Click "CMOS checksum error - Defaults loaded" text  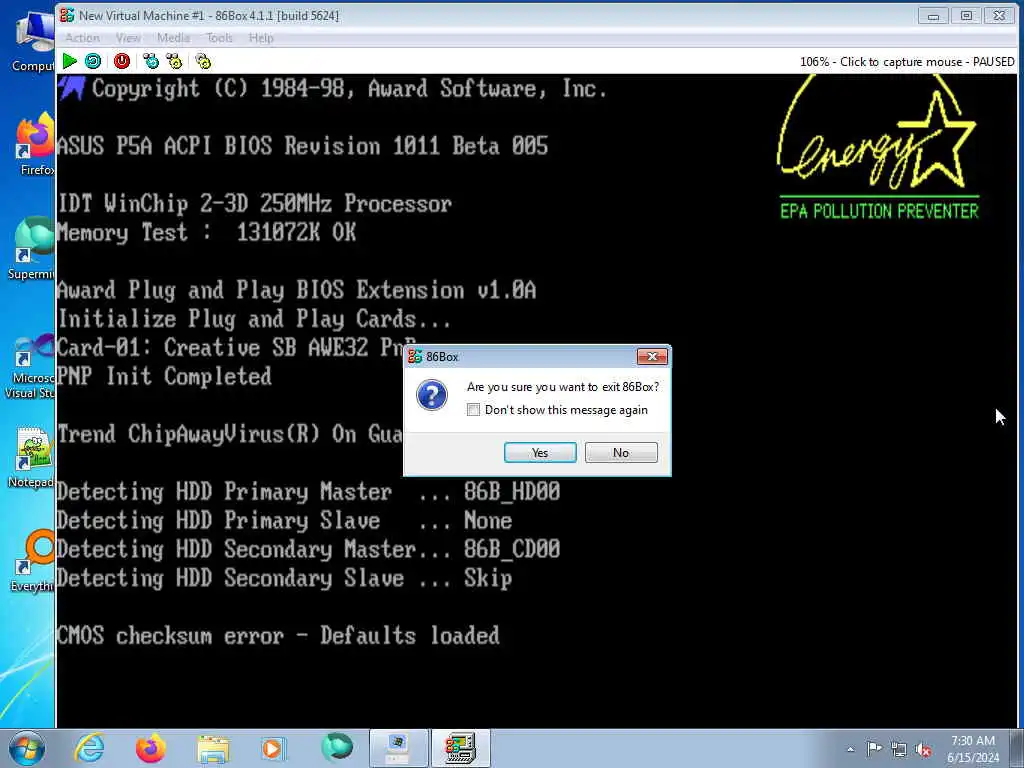tap(279, 635)
